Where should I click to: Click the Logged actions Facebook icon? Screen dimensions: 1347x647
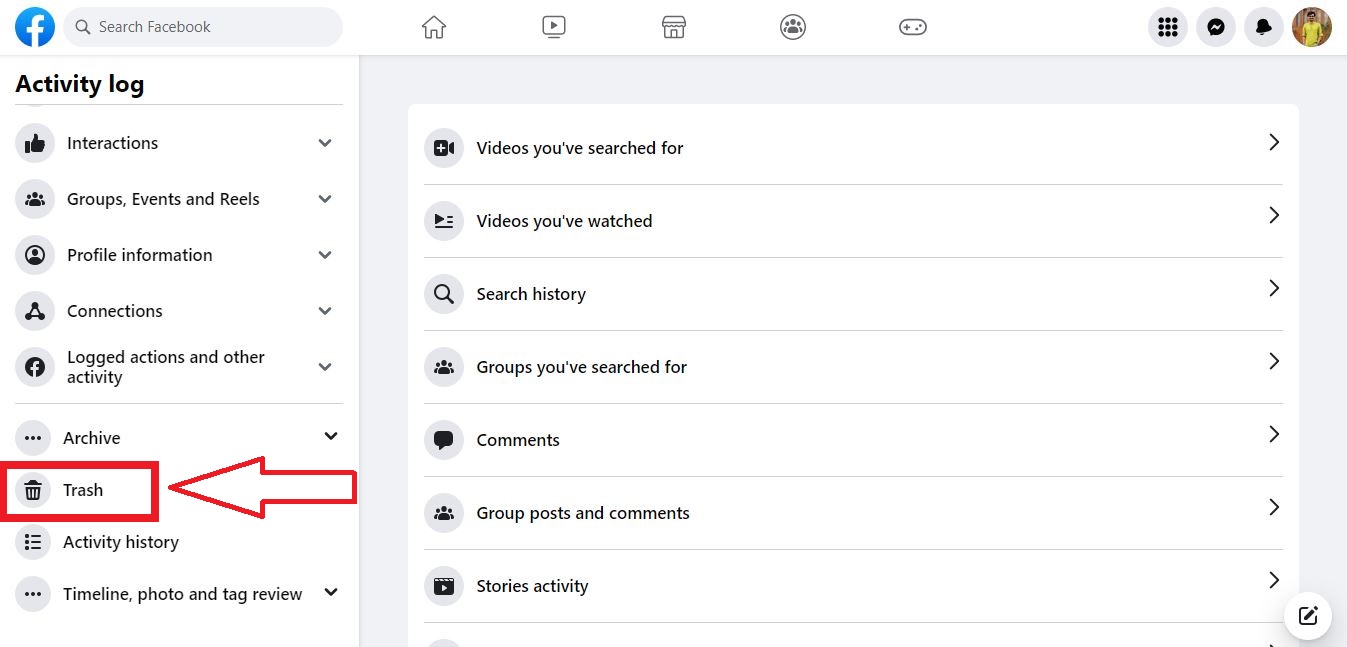click(x=35, y=367)
